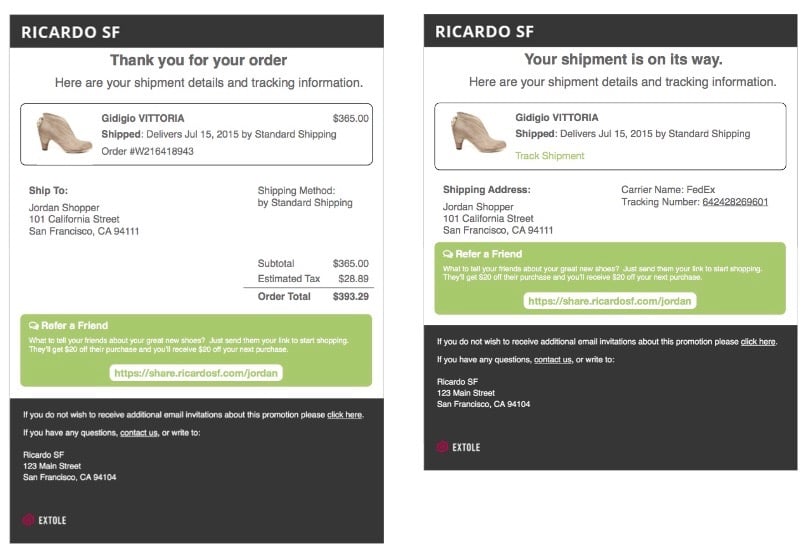Click the RICARDO SF header in right email

(485, 32)
